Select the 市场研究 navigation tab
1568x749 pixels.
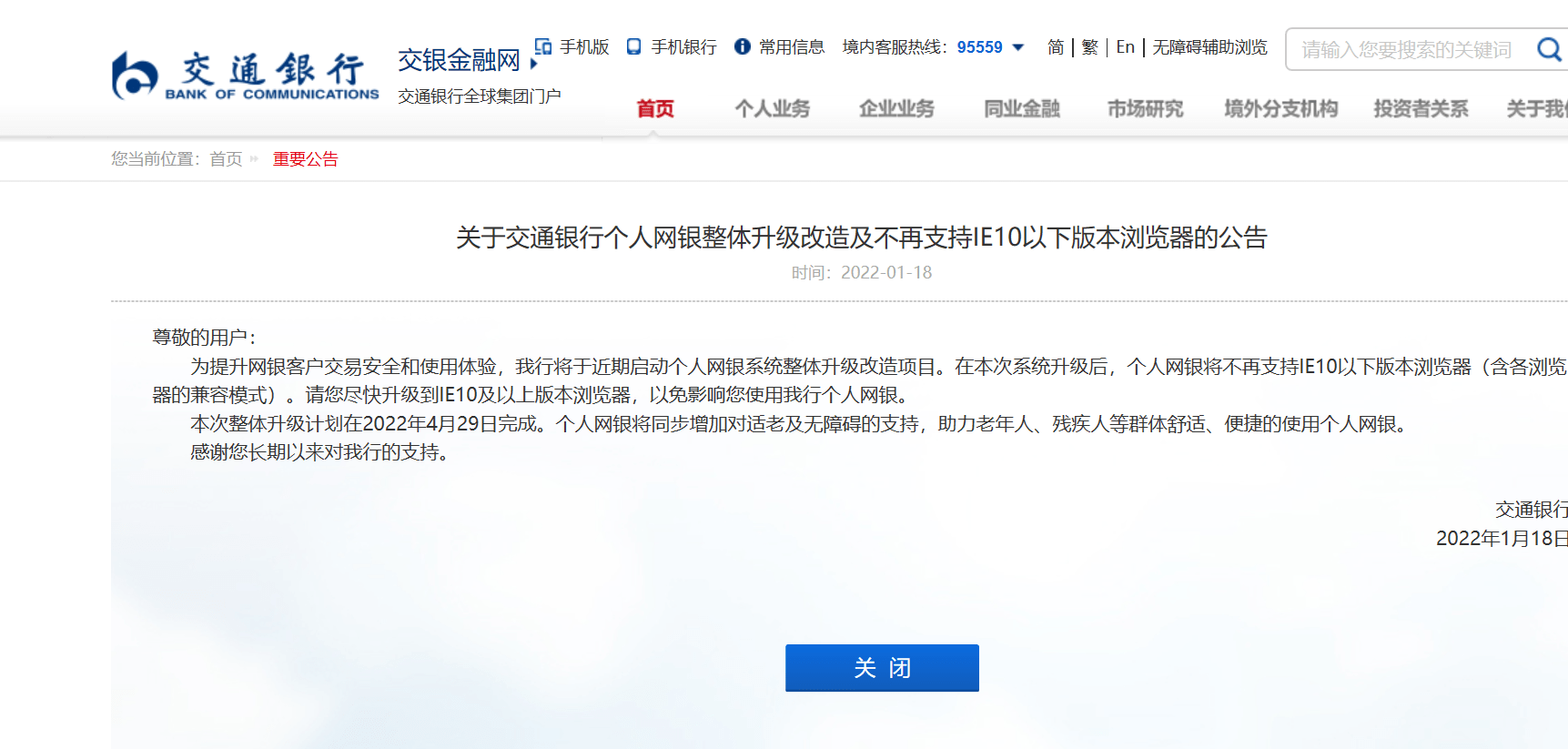(x=1146, y=109)
